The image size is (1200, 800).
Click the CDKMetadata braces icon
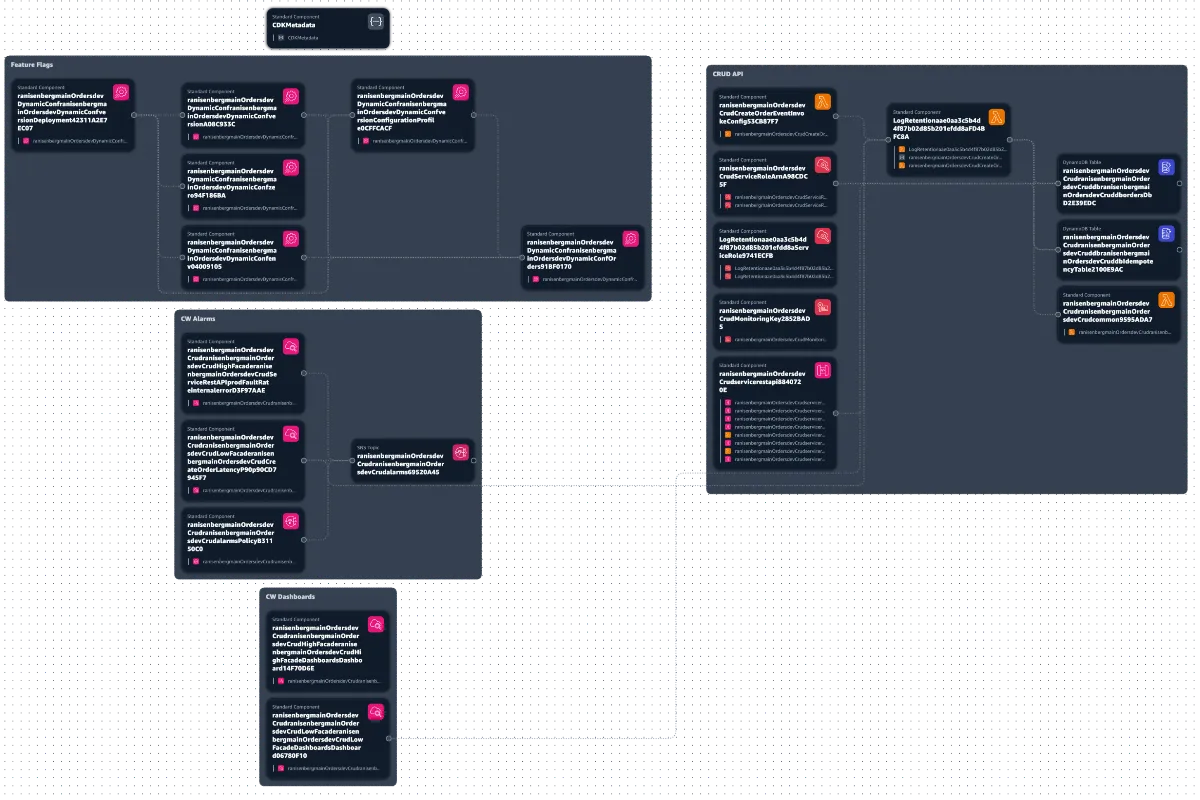[376, 21]
